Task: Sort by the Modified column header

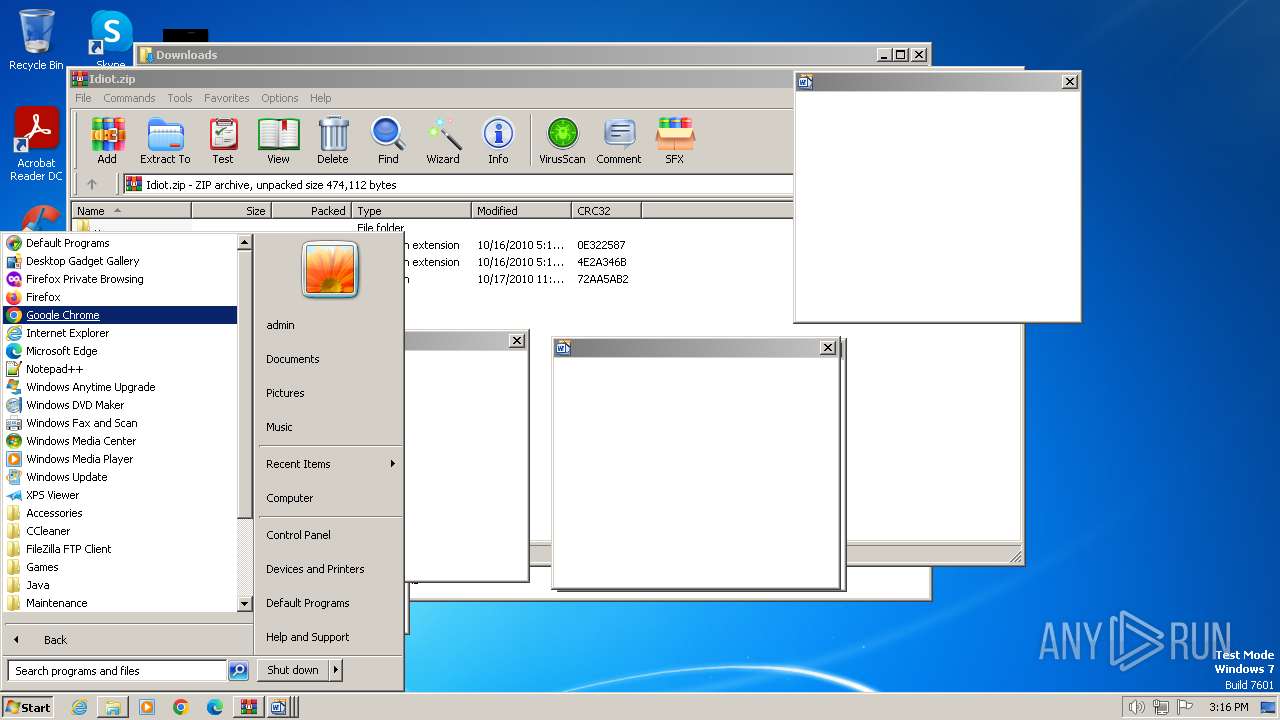Action: [x=521, y=211]
